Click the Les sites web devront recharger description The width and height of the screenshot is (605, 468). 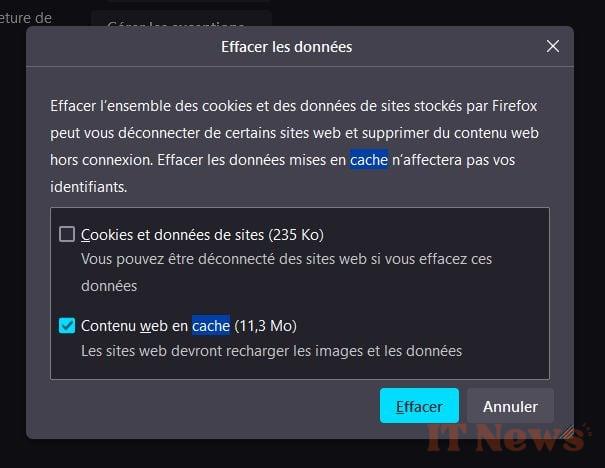coord(271,351)
